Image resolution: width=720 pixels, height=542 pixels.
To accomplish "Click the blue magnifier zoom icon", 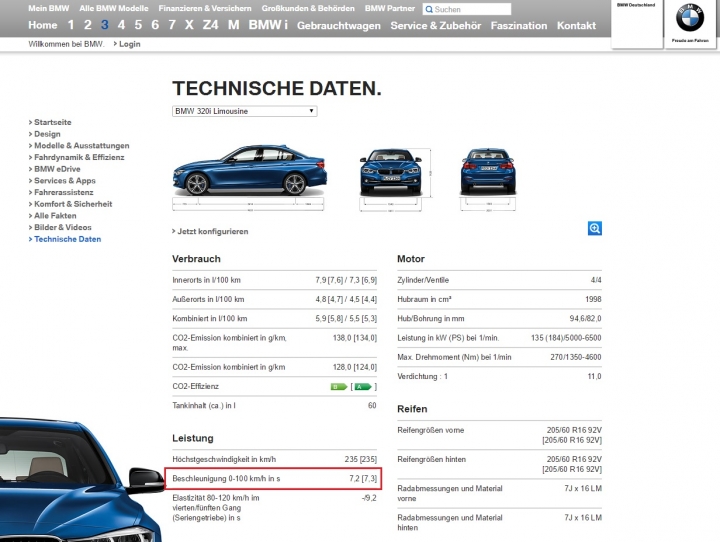I will coord(595,228).
